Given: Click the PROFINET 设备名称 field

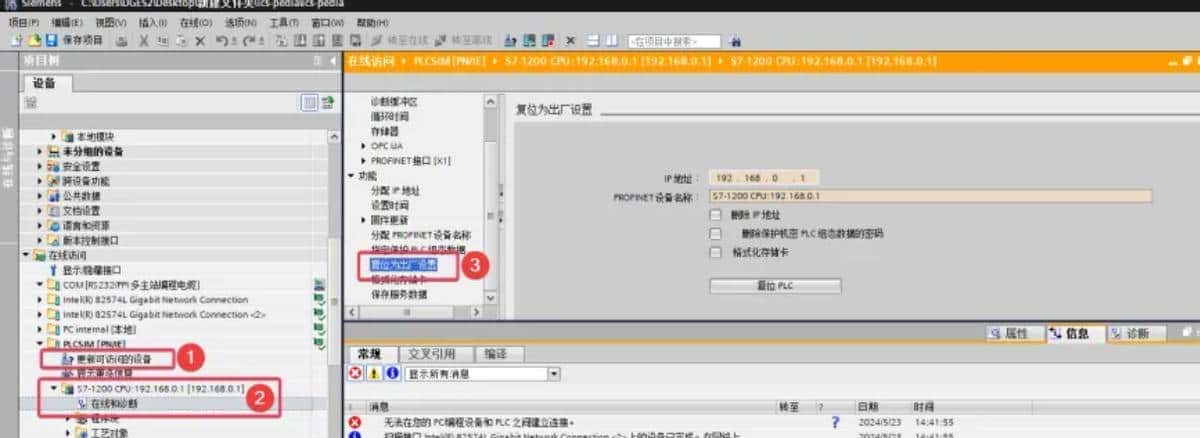Looking at the screenshot, I should [930, 196].
